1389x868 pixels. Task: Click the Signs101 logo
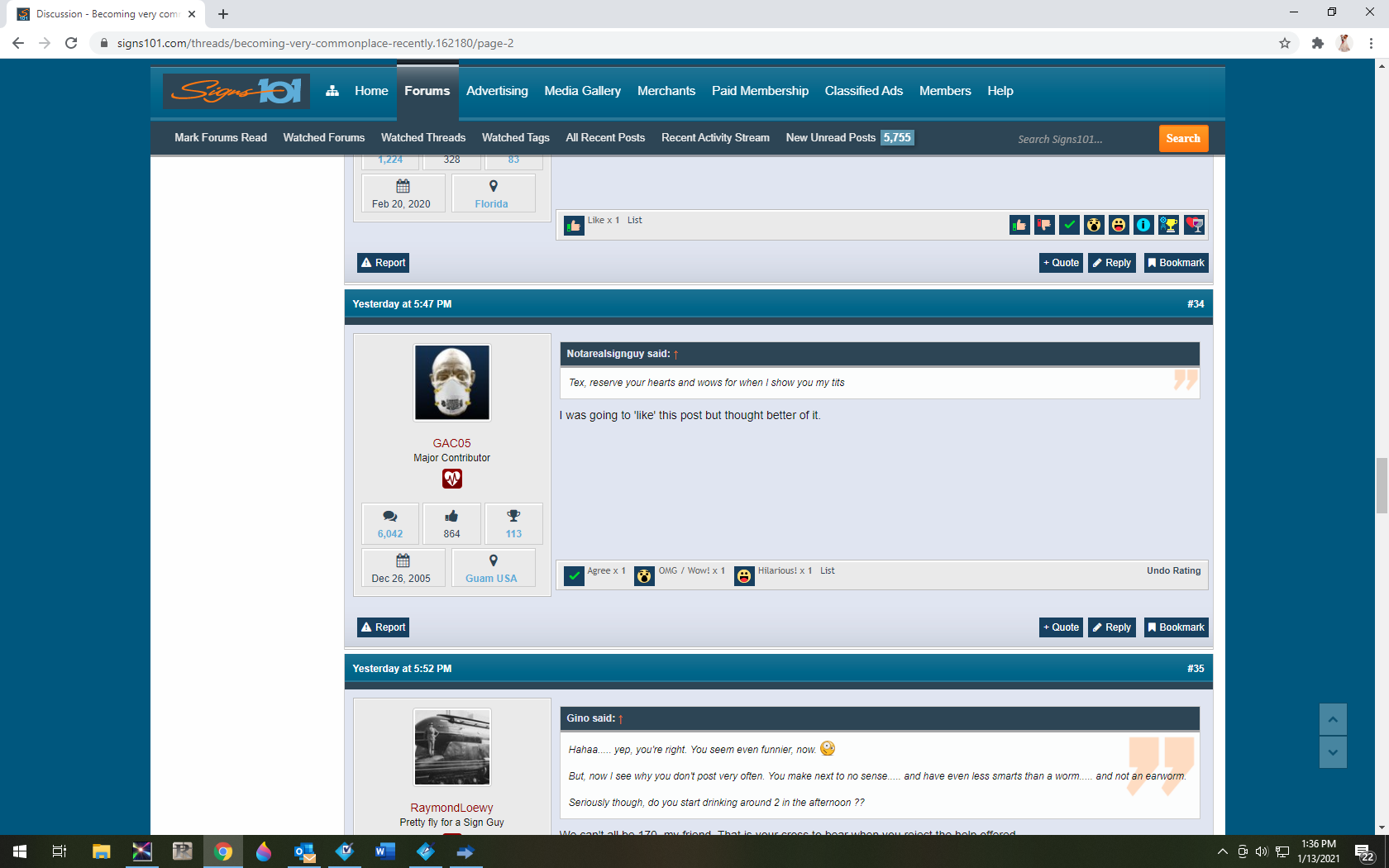pos(236,91)
